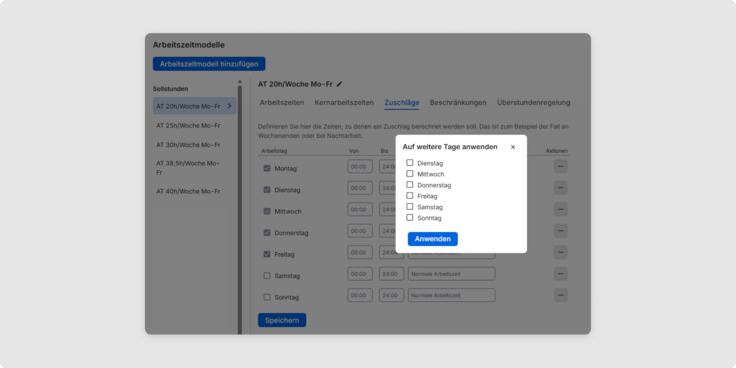Click the Von time field for Samstag
The height and width of the screenshot is (368, 736).
click(360, 274)
